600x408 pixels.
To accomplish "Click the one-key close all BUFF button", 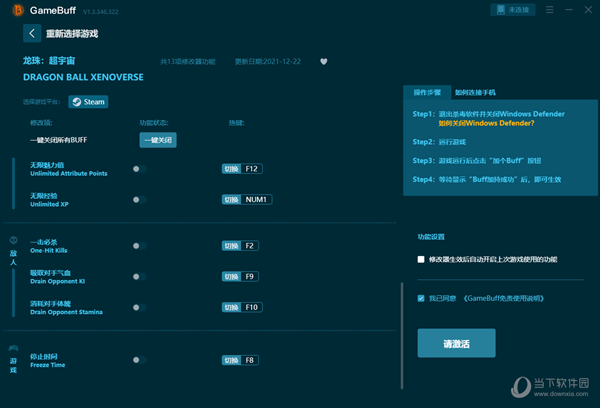I will [x=158, y=140].
